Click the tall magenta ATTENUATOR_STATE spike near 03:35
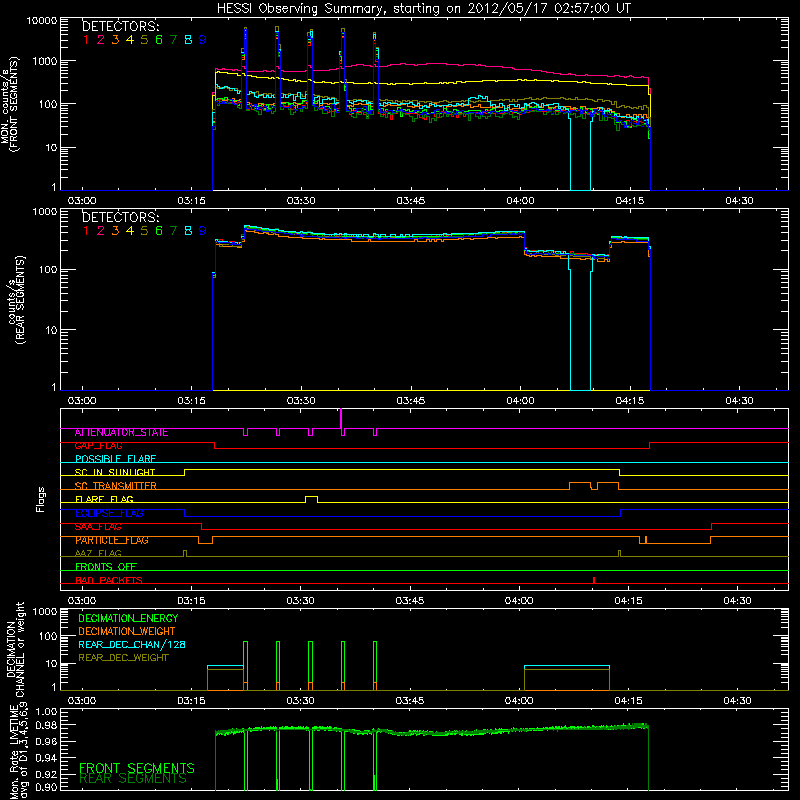This screenshot has height=800, width=800. pyautogui.click(x=341, y=418)
